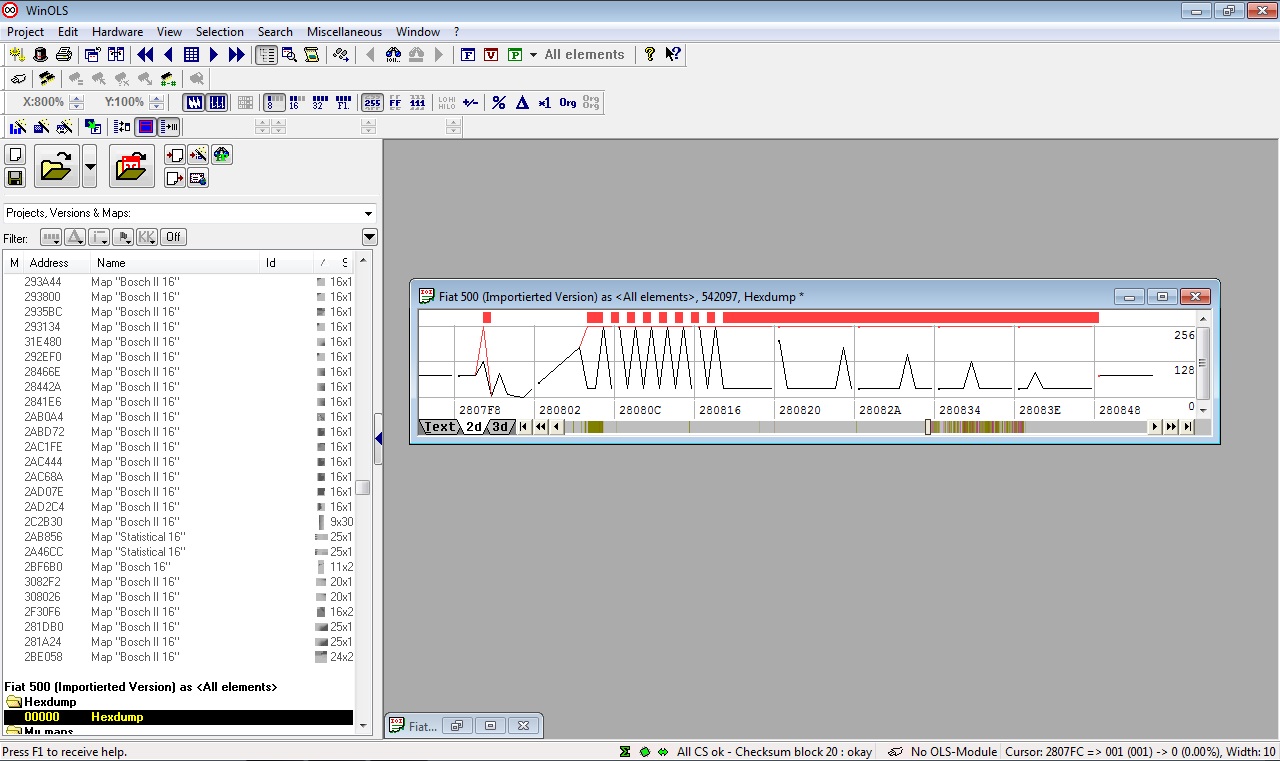The image size is (1280, 761).
Task: Open the Projects, Versions & Maps dropdown
Action: [x=368, y=213]
